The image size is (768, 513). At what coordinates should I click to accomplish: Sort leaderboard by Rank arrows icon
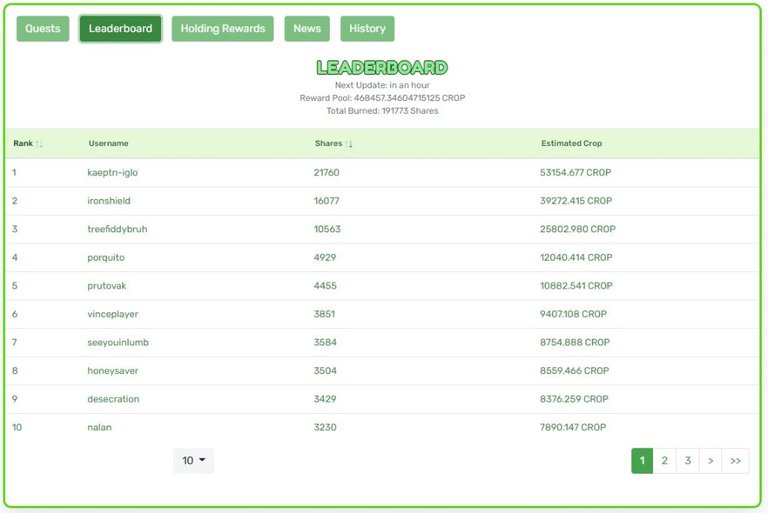tap(39, 144)
